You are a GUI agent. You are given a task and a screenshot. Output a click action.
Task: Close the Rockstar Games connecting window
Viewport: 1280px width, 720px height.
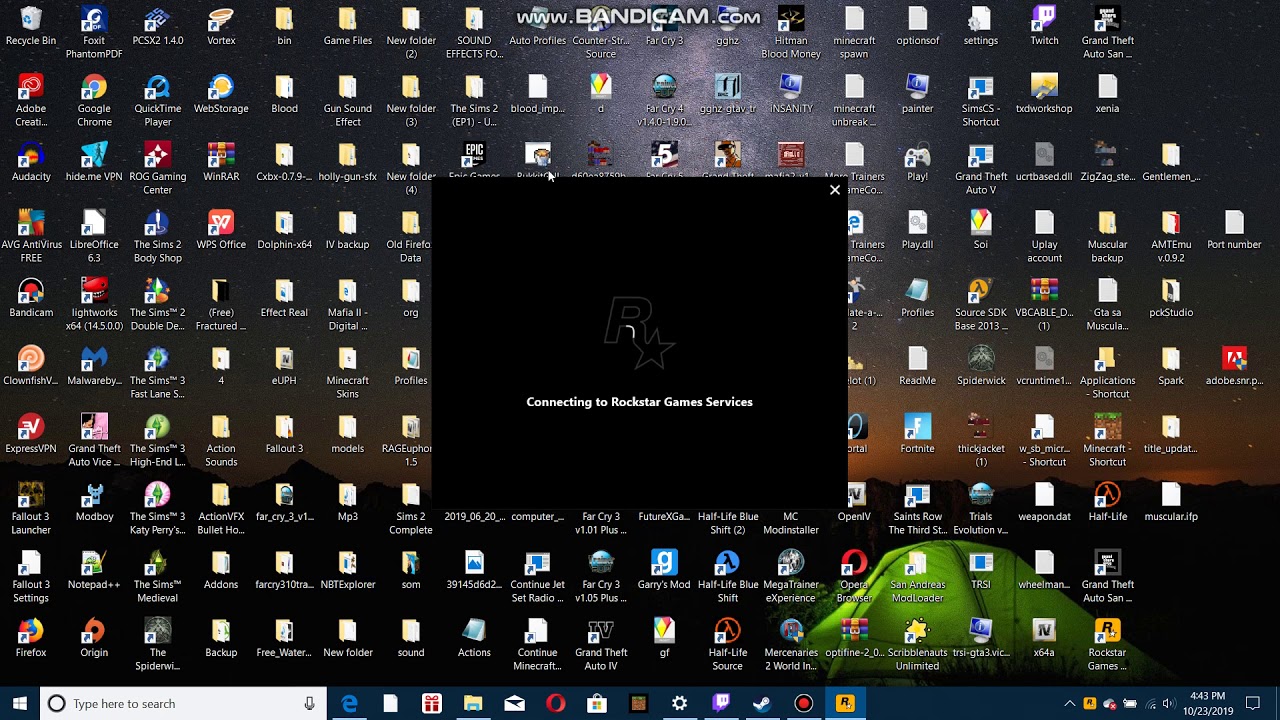point(835,190)
